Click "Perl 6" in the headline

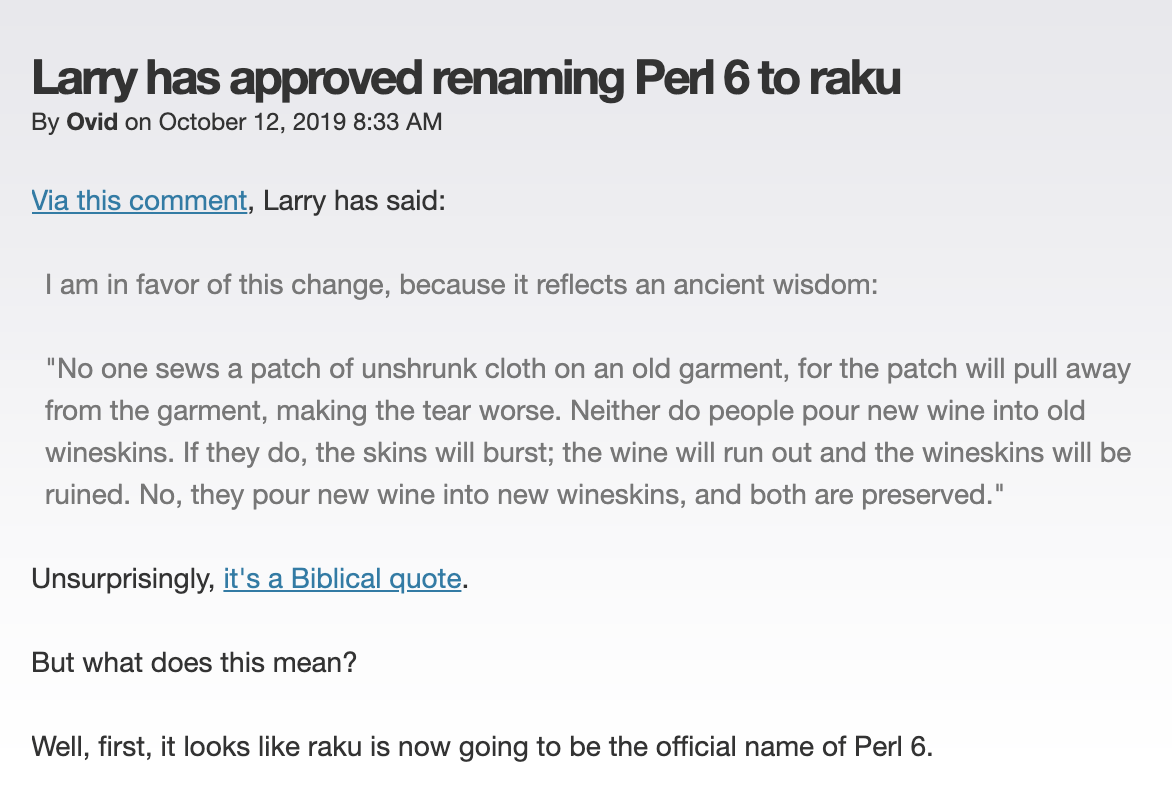[691, 78]
